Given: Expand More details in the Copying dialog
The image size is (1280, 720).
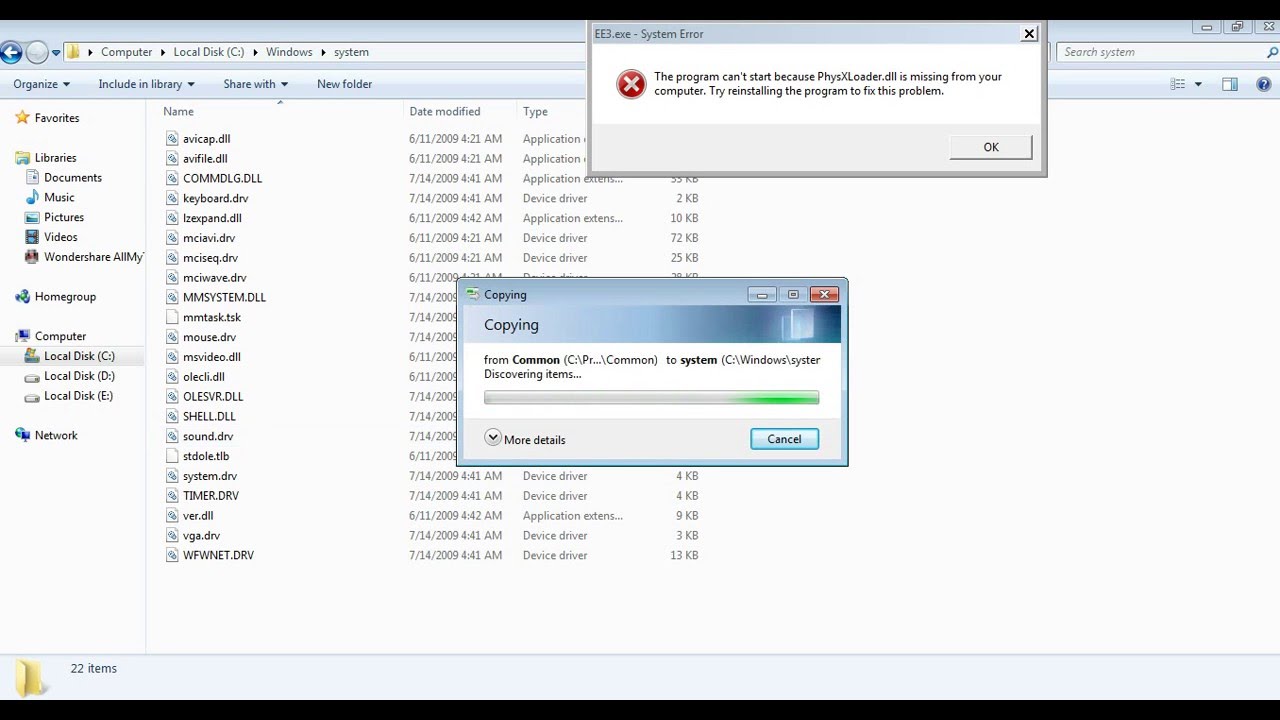Looking at the screenshot, I should coord(525,439).
